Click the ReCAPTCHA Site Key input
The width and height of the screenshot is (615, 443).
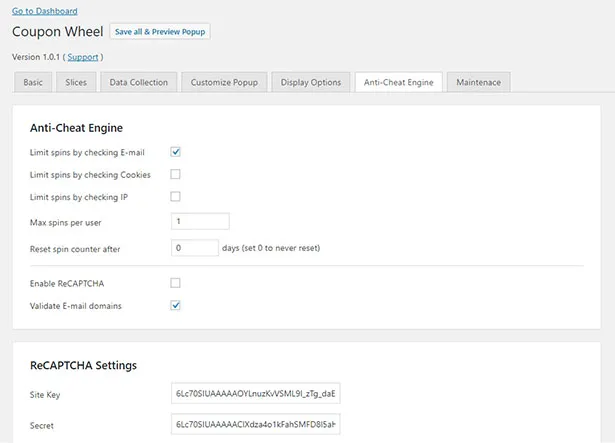257,395
